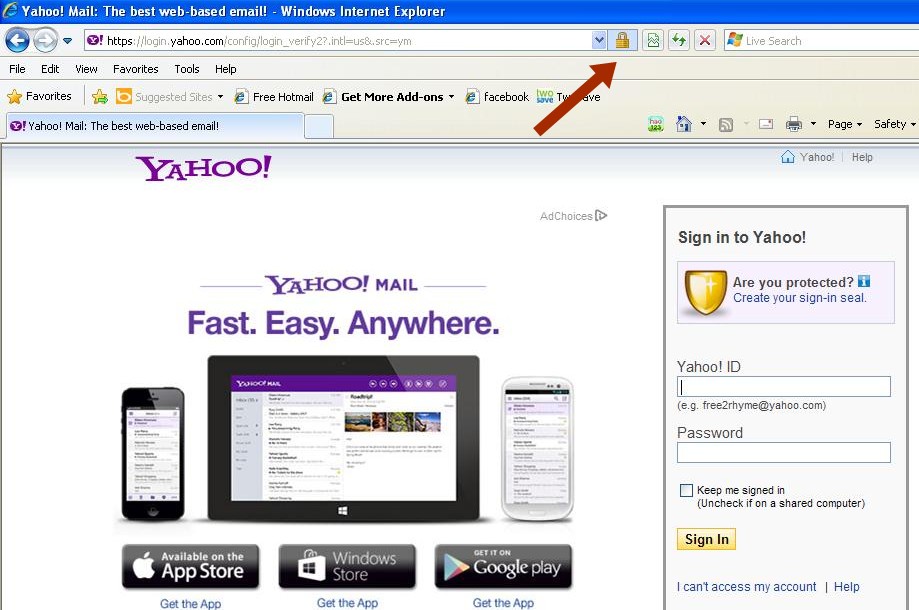Expand the address bar history dropdown
Image resolution: width=919 pixels, height=610 pixels.
(598, 40)
